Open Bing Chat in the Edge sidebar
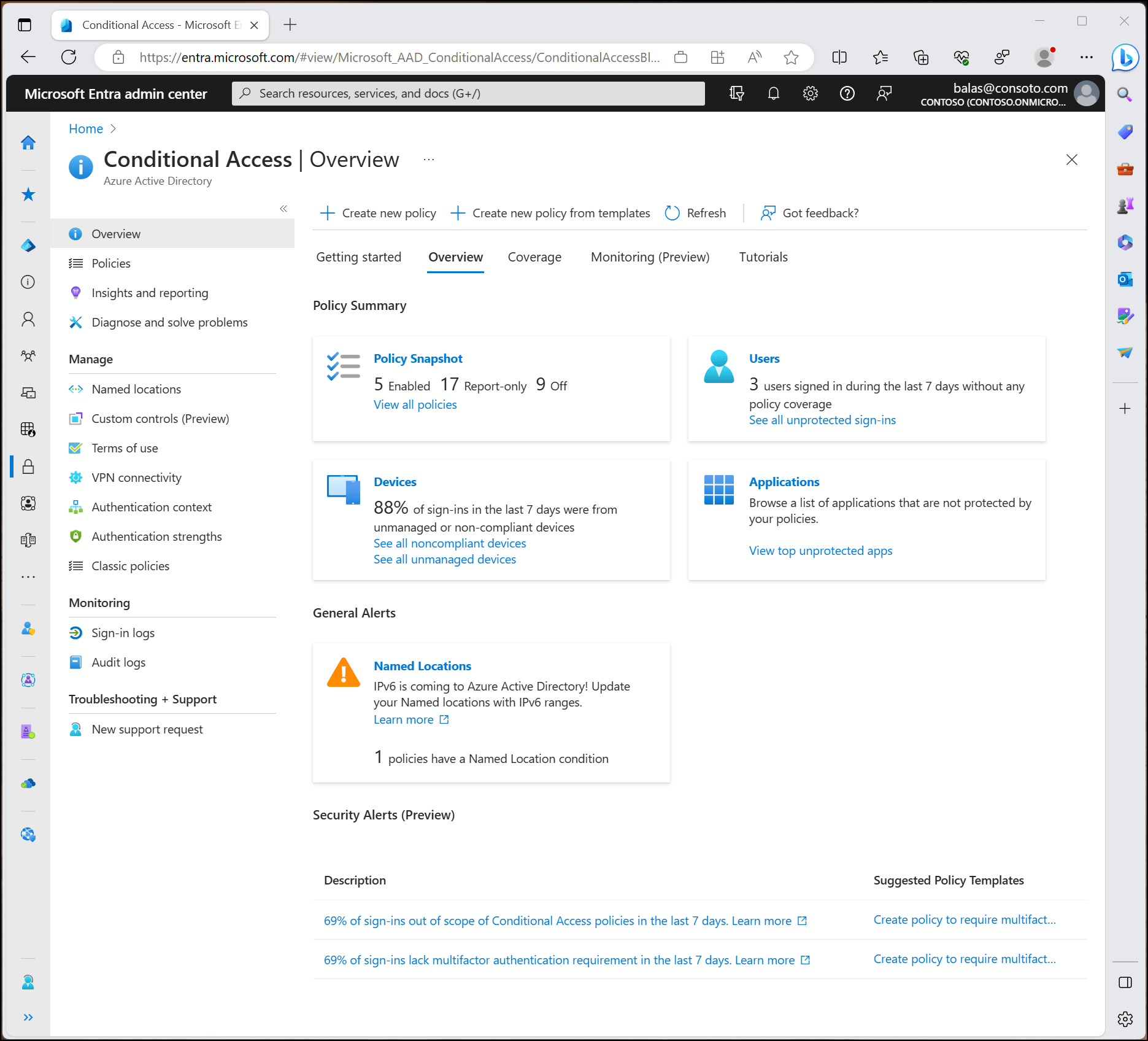This screenshot has height=1041, width=1148. pos(1125,59)
